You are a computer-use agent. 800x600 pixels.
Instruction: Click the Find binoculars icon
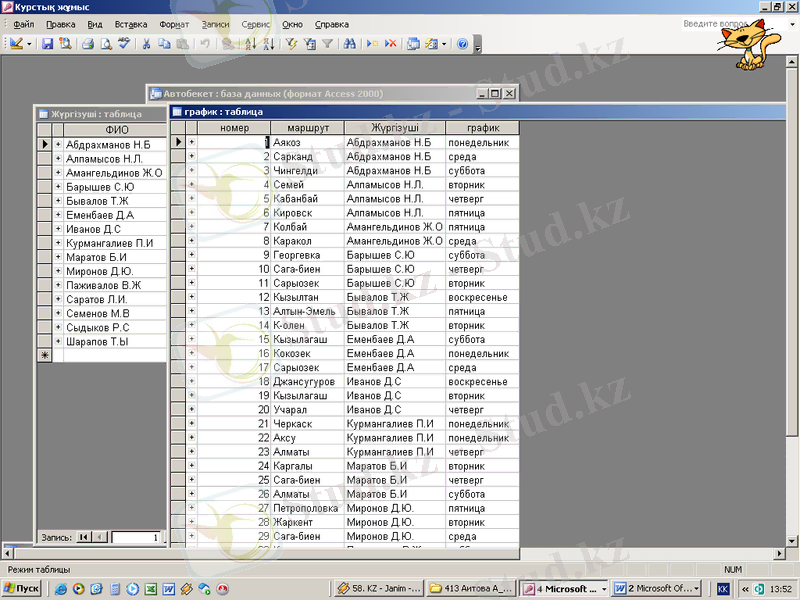(350, 44)
